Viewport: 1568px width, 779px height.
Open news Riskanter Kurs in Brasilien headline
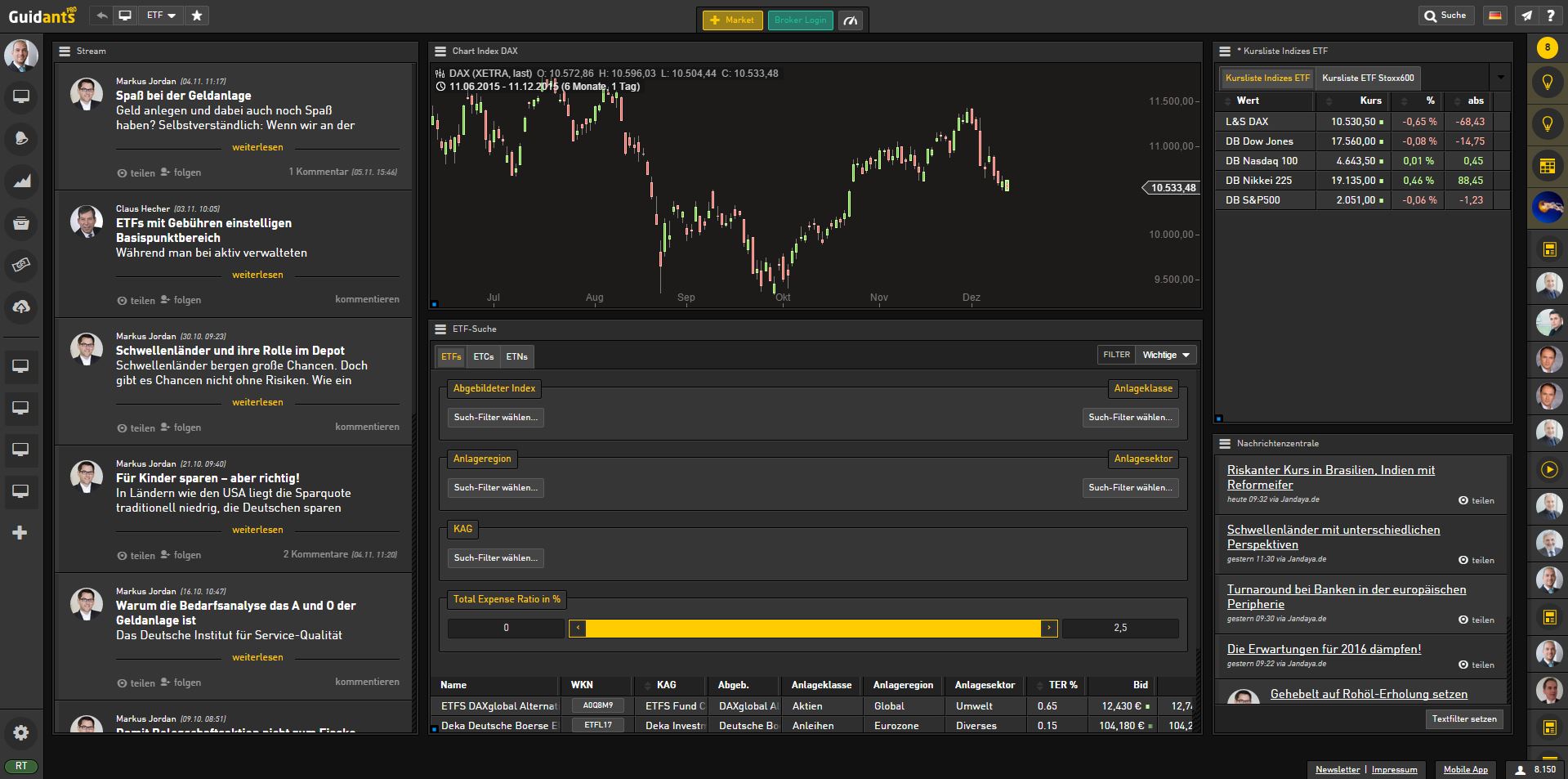pyautogui.click(x=1330, y=477)
